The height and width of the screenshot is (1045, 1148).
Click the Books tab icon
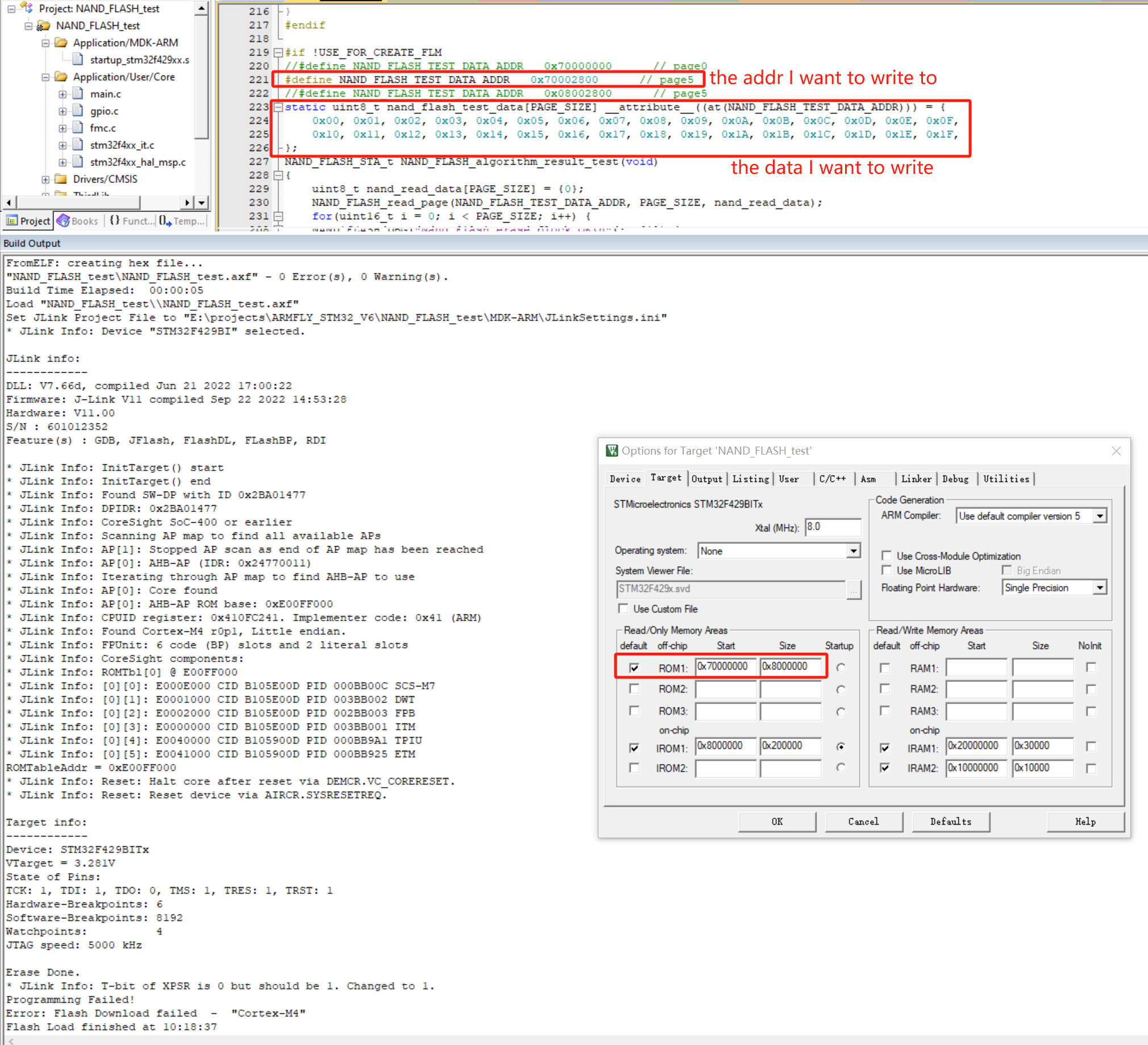[63, 220]
